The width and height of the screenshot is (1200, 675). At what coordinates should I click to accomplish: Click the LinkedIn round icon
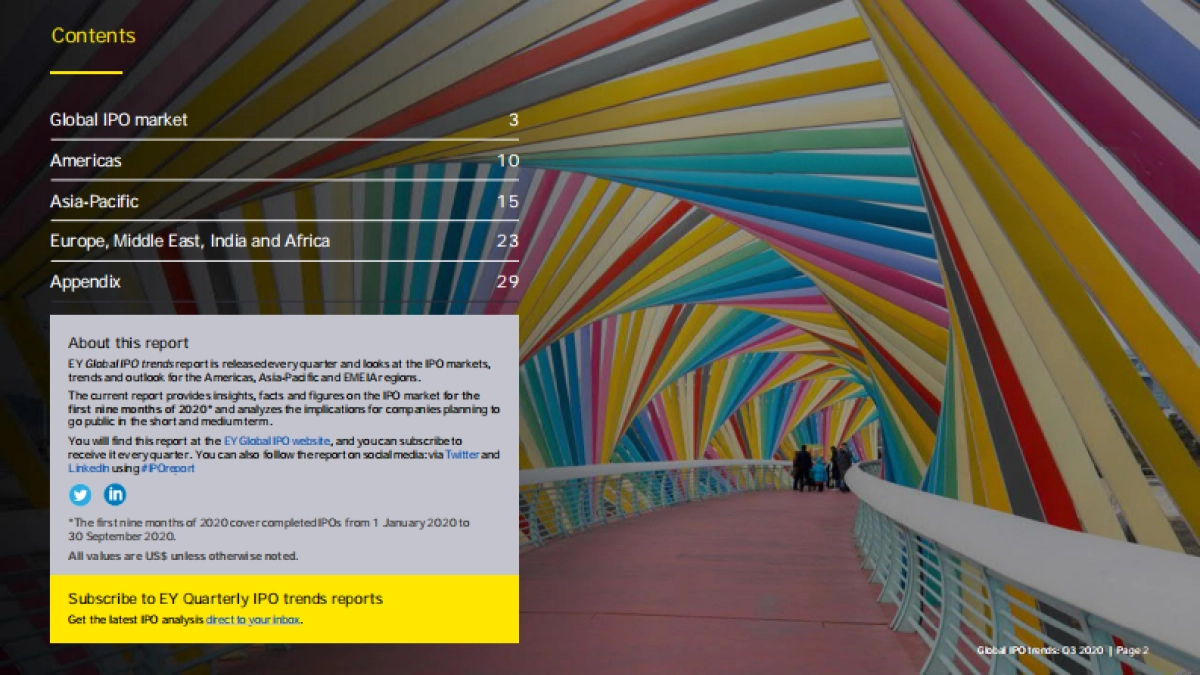click(x=115, y=494)
